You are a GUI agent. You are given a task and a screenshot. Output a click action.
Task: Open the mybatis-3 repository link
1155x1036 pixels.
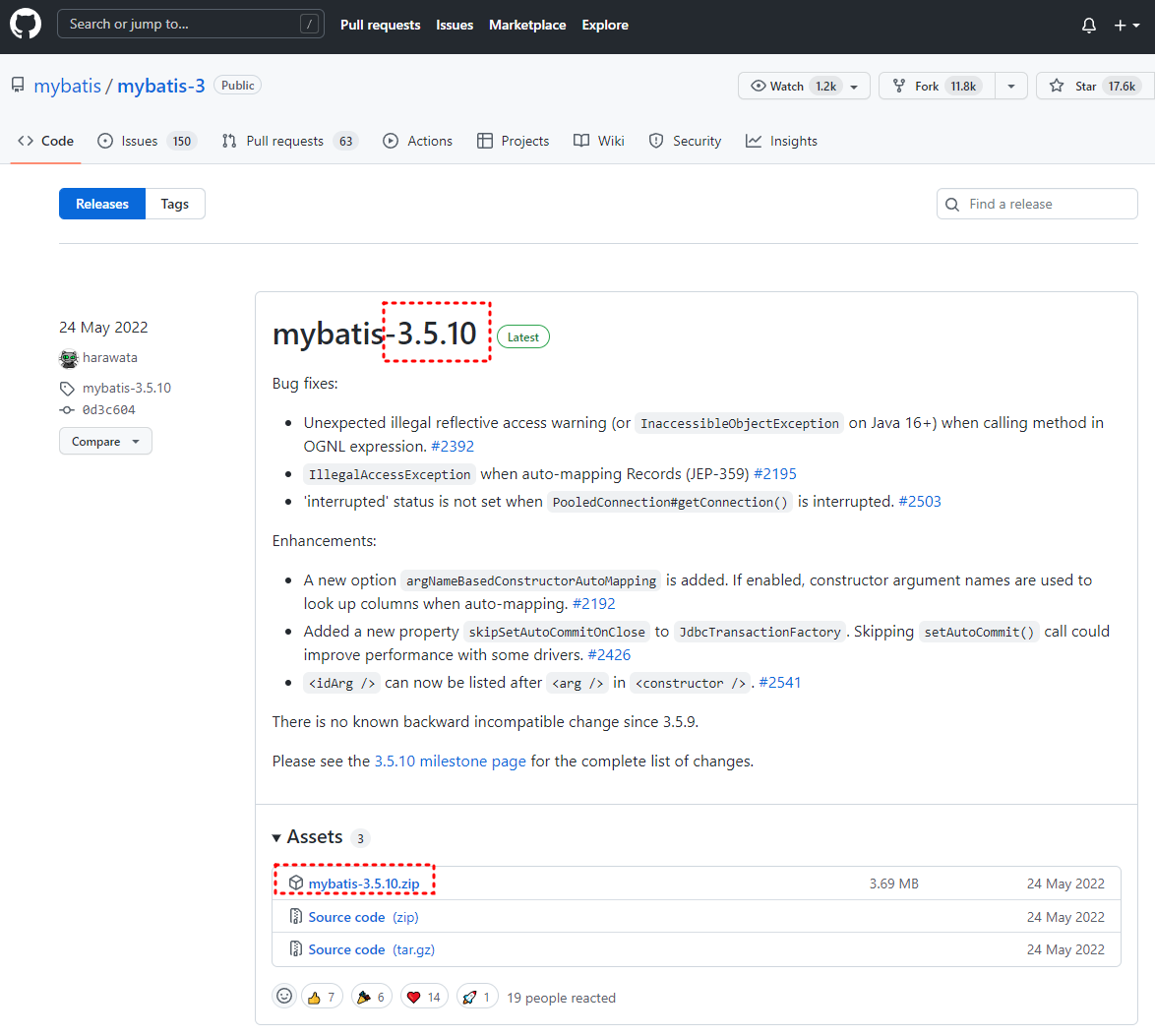coord(160,86)
